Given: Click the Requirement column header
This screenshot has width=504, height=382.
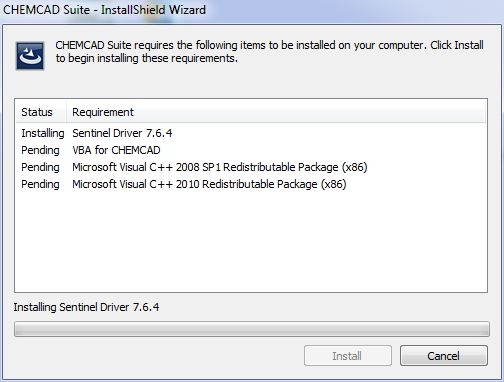Looking at the screenshot, I should (103, 112).
